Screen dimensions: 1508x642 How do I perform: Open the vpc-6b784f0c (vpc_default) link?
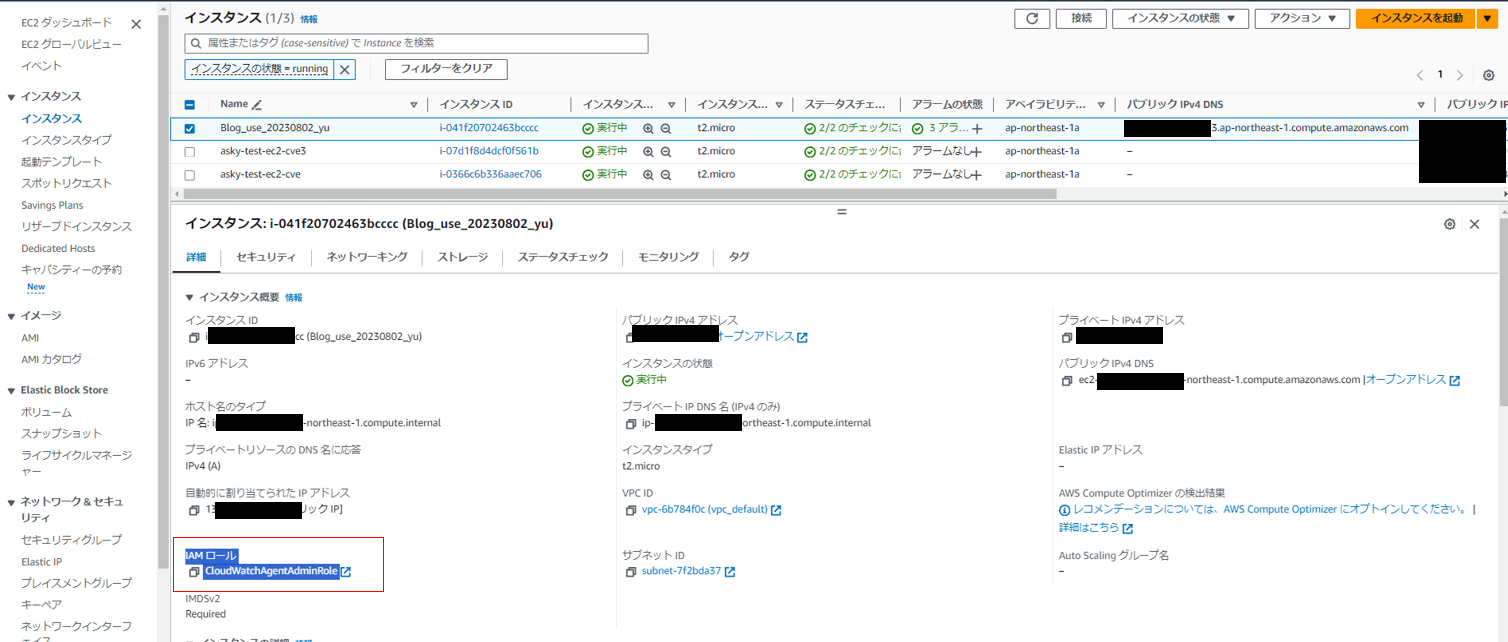711,509
